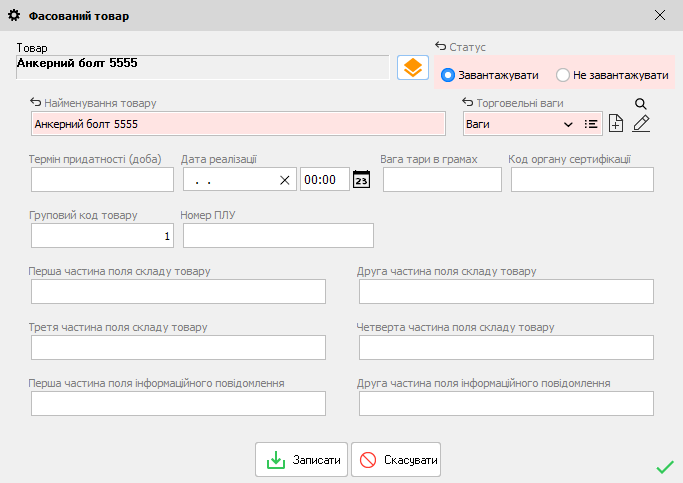The height and width of the screenshot is (483, 683).
Task: Click the undo arrow next to Статус
Action: [x=440, y=47]
